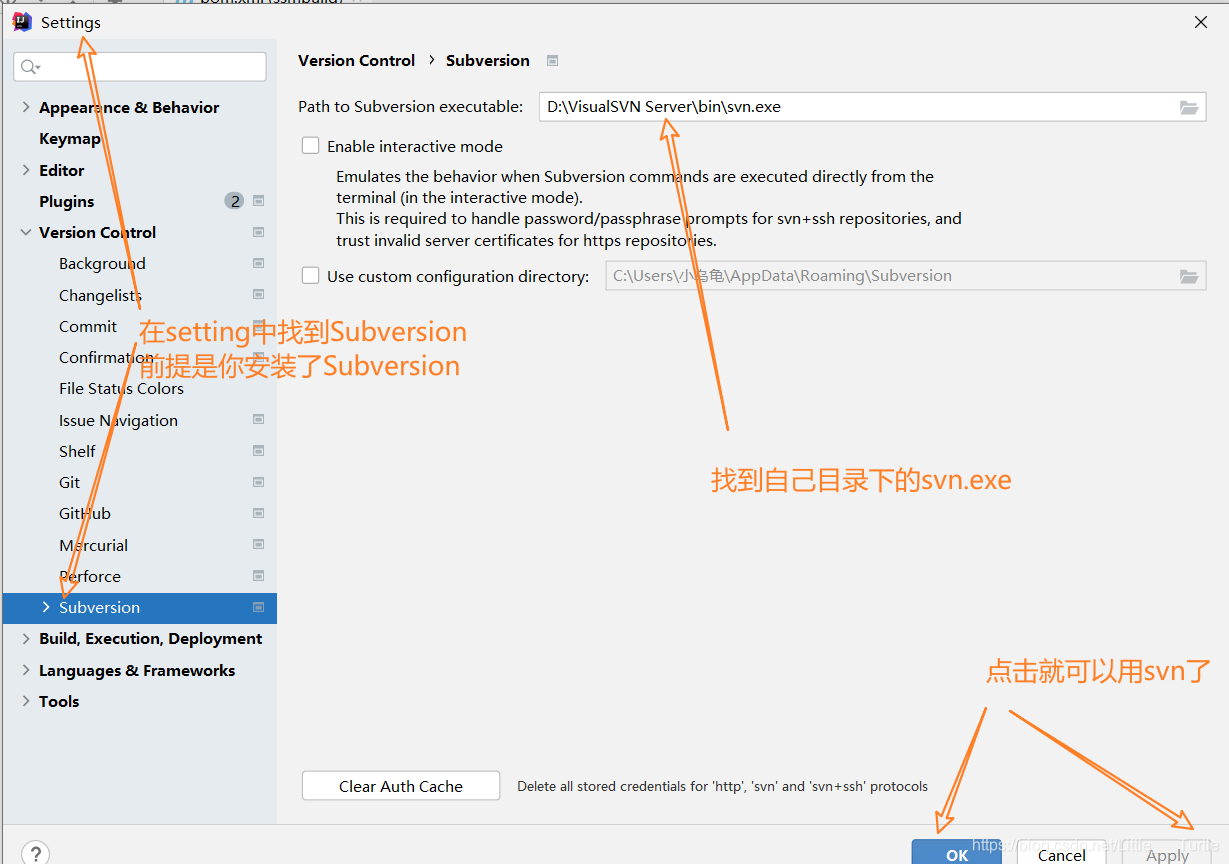Select Mercurial in the settings tree
Screen dimensions: 1229x864
(x=93, y=545)
